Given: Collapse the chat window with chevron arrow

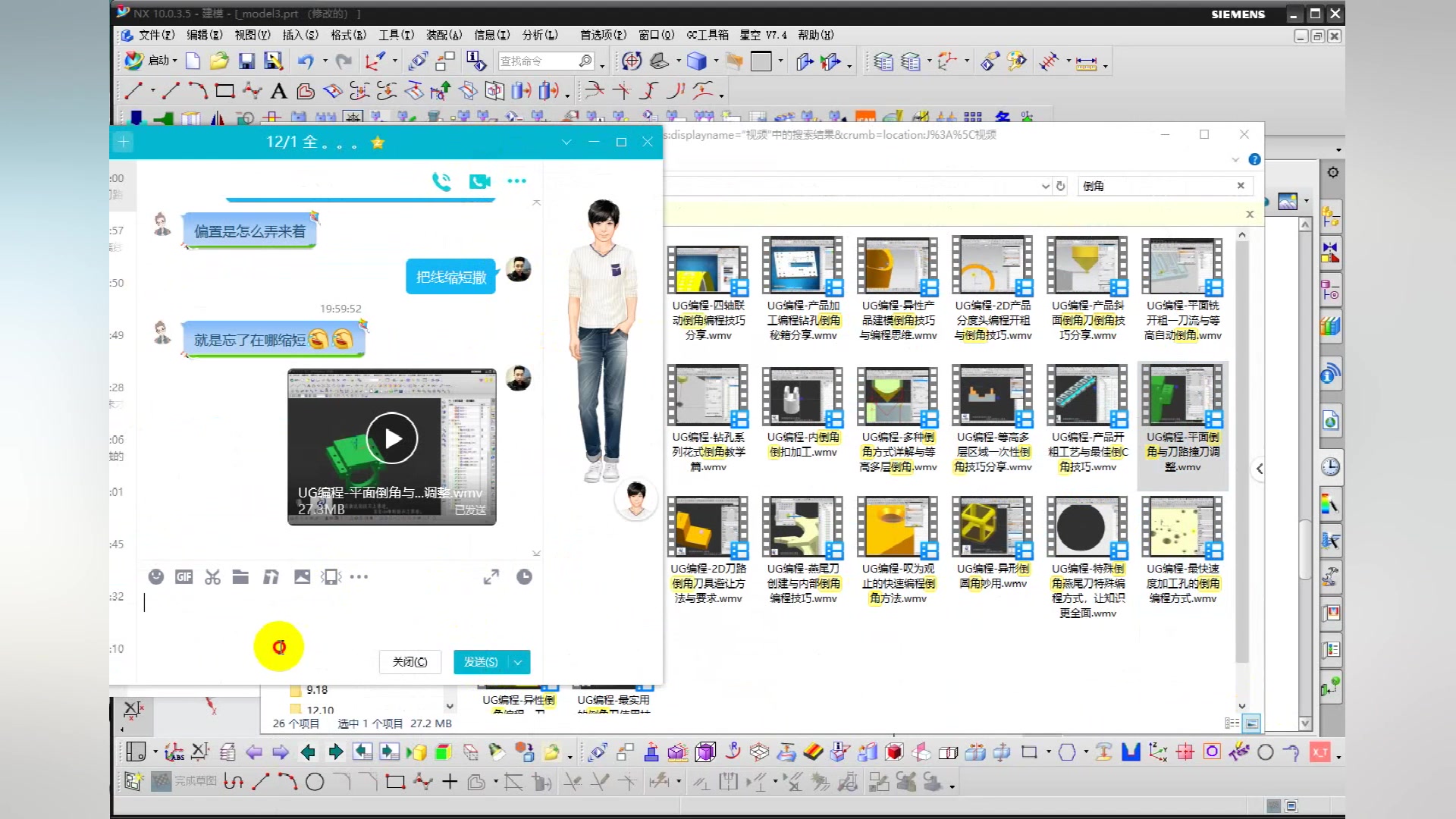Looking at the screenshot, I should click(567, 142).
